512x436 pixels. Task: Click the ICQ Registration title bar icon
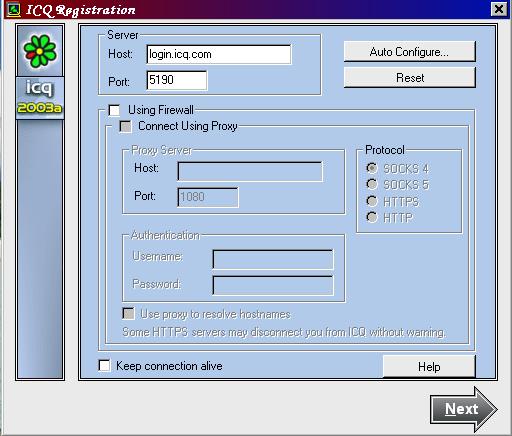pos(14,10)
